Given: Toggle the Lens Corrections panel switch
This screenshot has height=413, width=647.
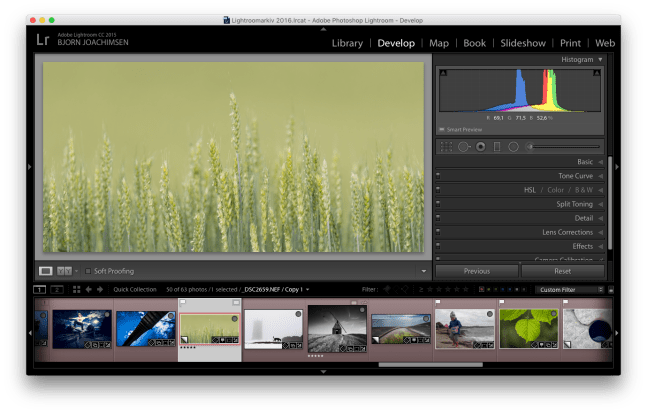Looking at the screenshot, I should click(x=438, y=232).
